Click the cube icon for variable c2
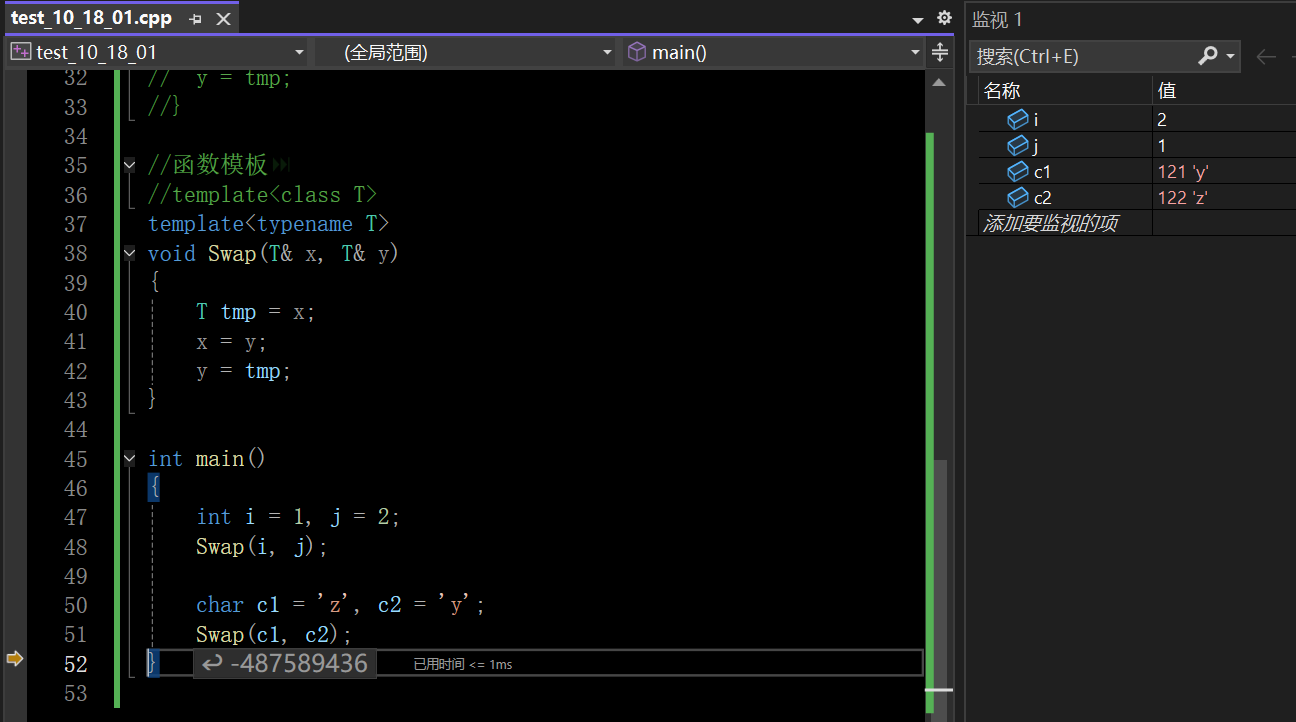1296x722 pixels. [x=1018, y=197]
